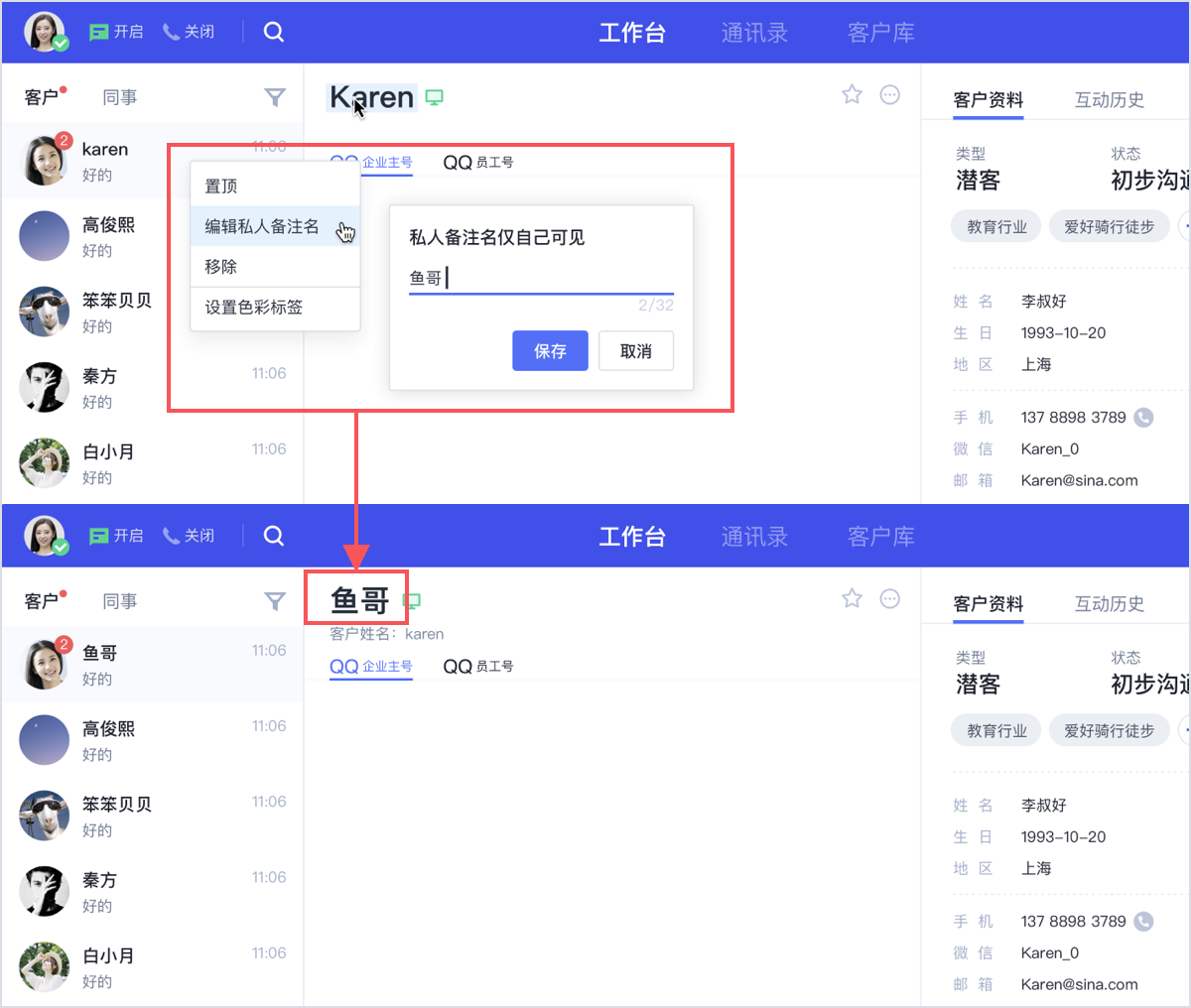Open more options beside 鱼哥's star icon
This screenshot has width=1191, height=1008.
pyautogui.click(x=890, y=598)
